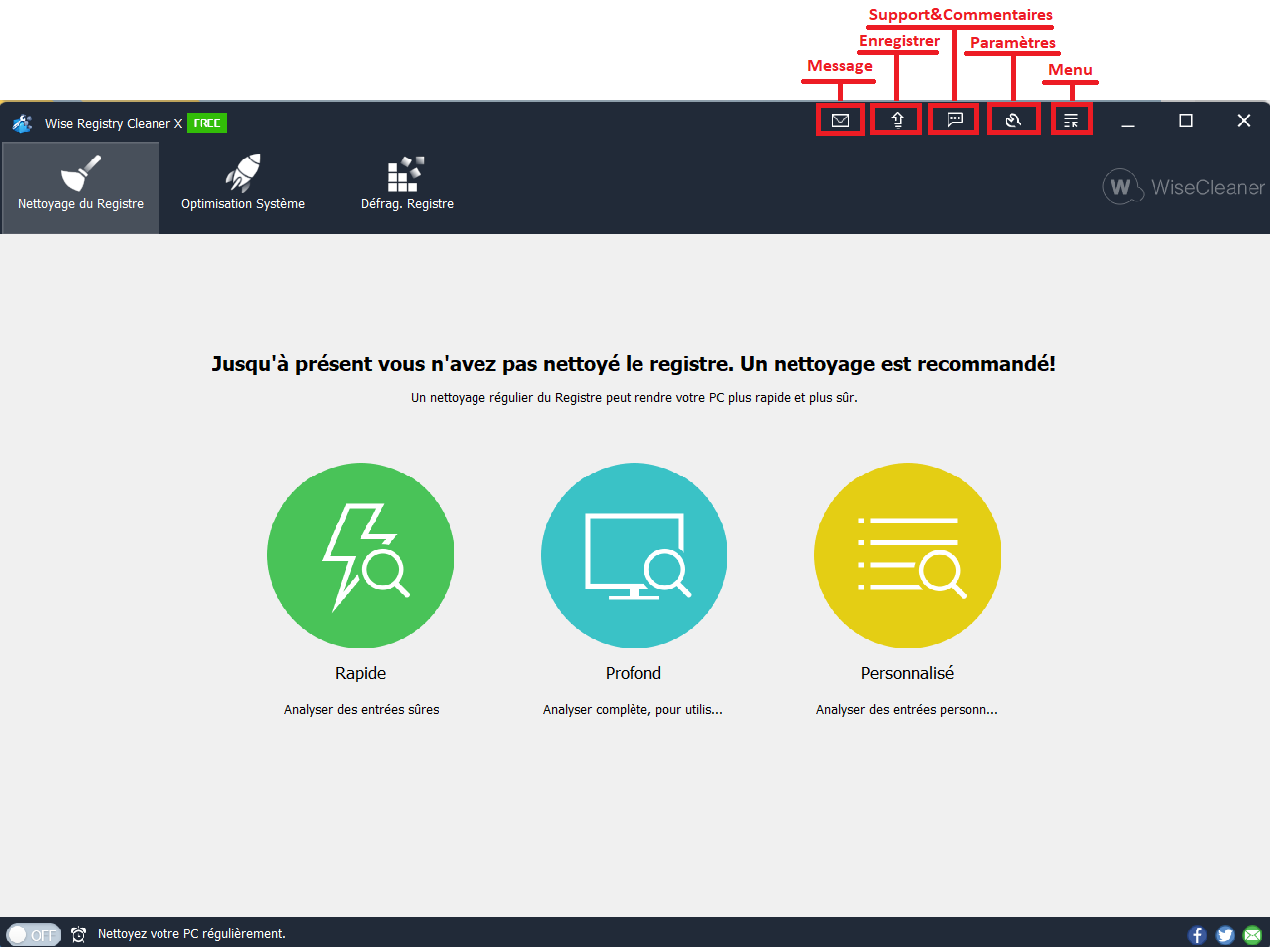Click the WiseCleaner logo
The height and width of the screenshot is (952, 1270).
coord(1183,187)
